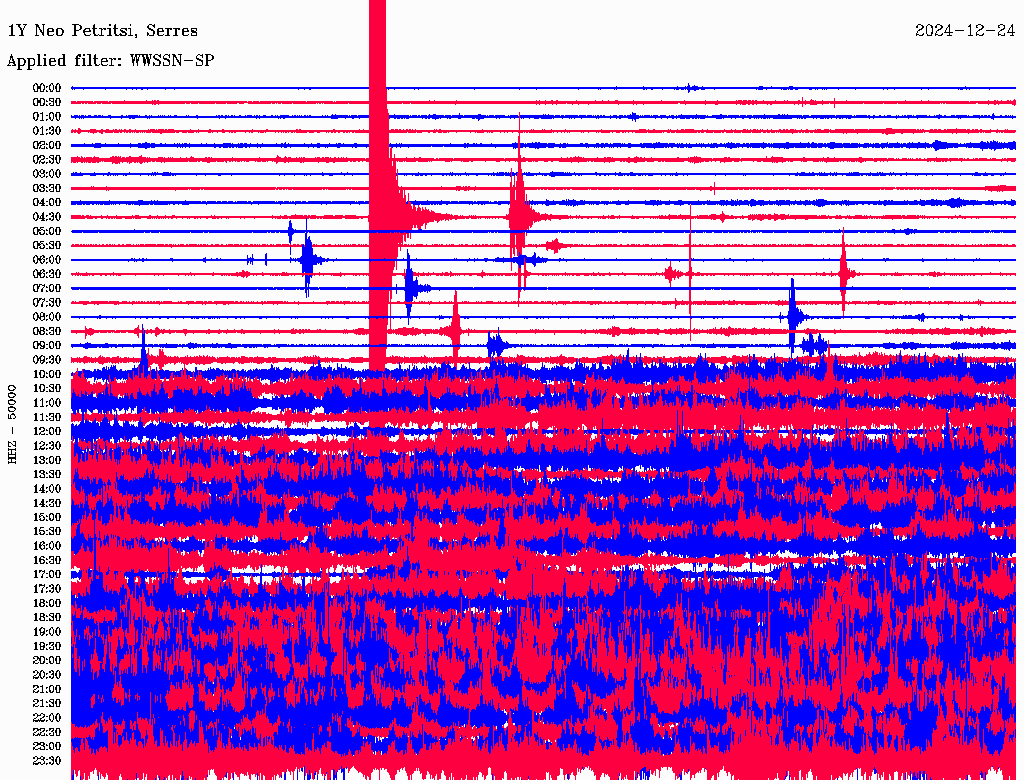Select the 22:30 time label
The image size is (1024, 780).
(x=47, y=732)
